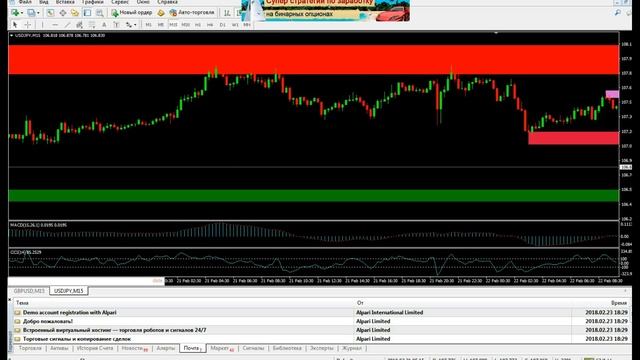The image size is (640, 360).
Task: Select the Equidistant Channel tool
Action: (80, 25)
